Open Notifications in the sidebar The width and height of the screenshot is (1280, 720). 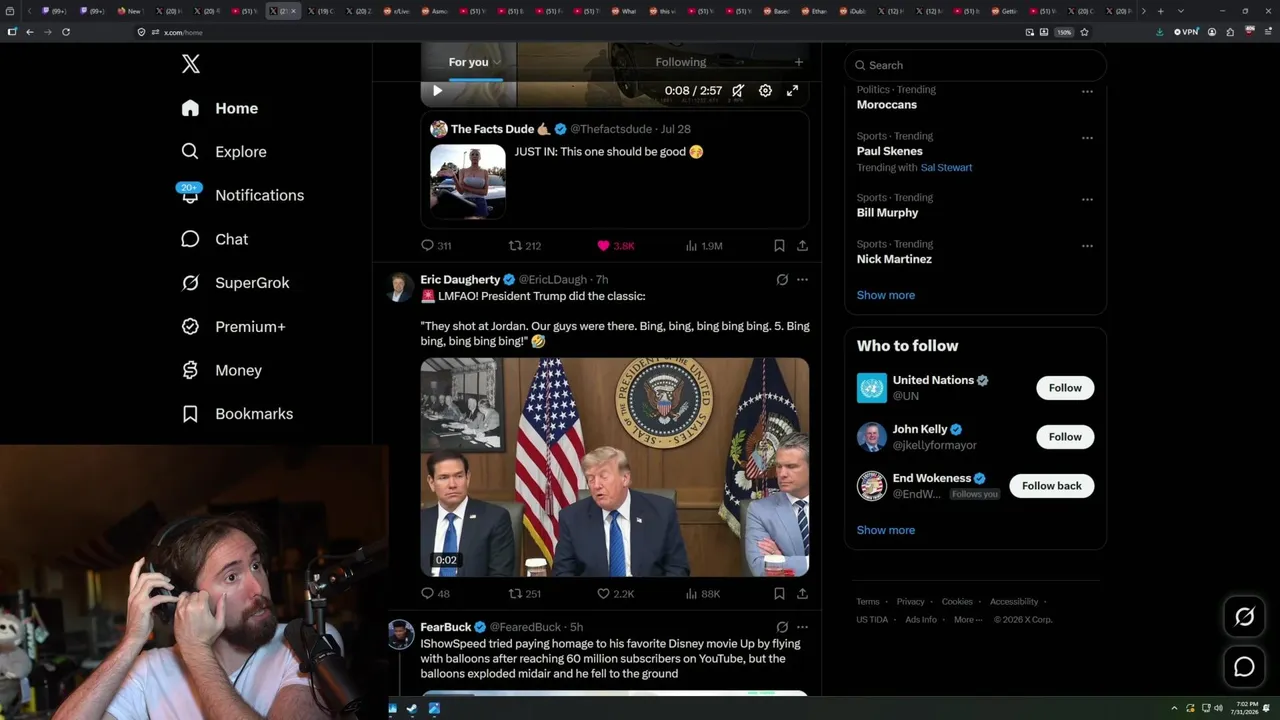[x=242, y=195]
